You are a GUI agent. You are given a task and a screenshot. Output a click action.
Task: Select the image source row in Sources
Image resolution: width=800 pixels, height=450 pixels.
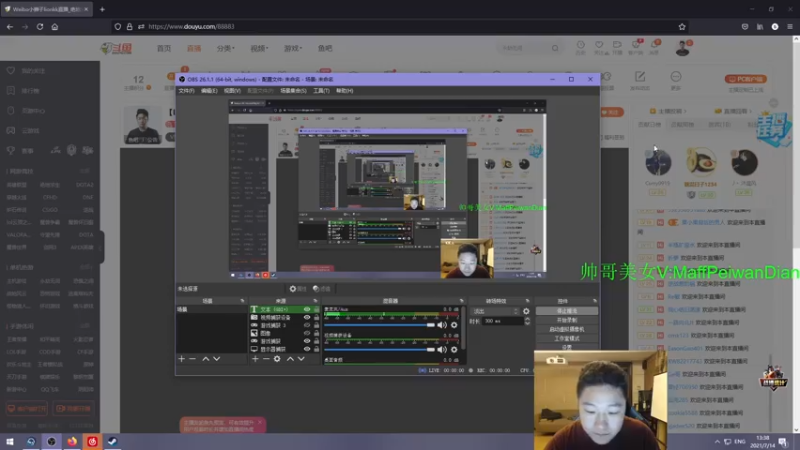click(x=284, y=333)
